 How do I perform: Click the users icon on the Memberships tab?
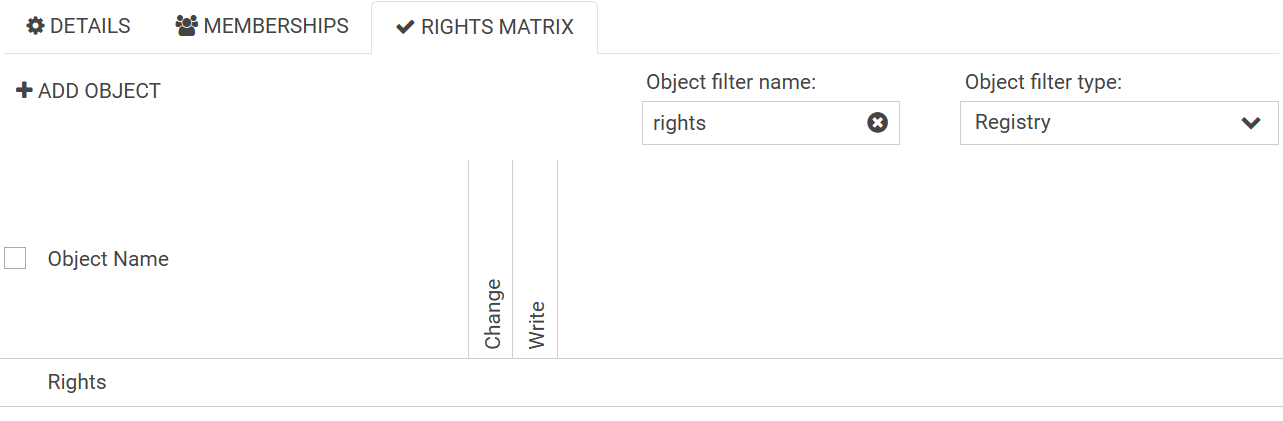point(186,27)
